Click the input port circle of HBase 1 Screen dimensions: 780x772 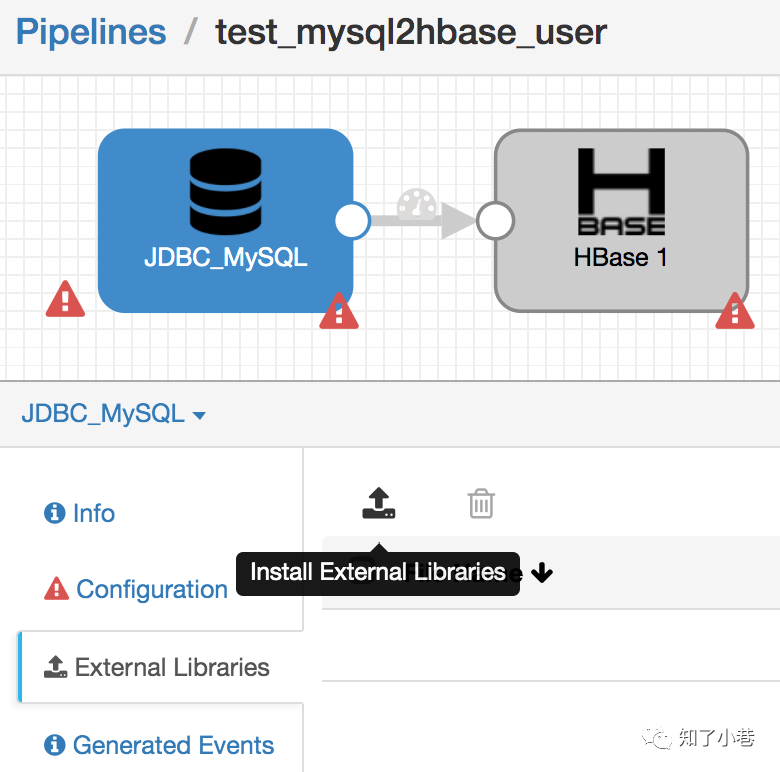[x=495, y=221]
